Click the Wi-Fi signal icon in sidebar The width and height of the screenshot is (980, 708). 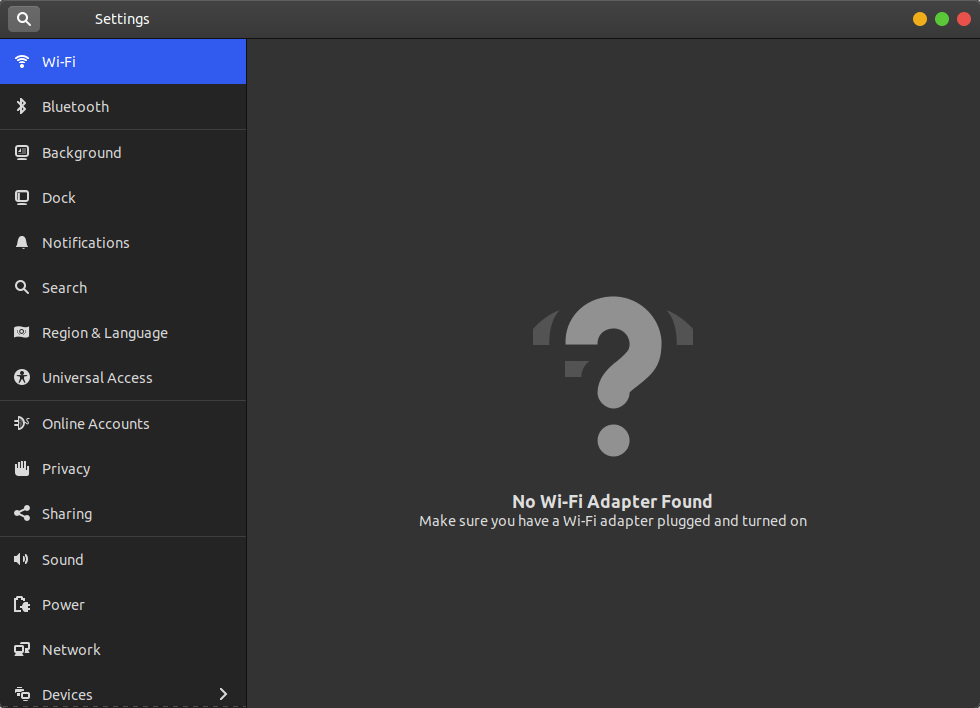coord(22,61)
